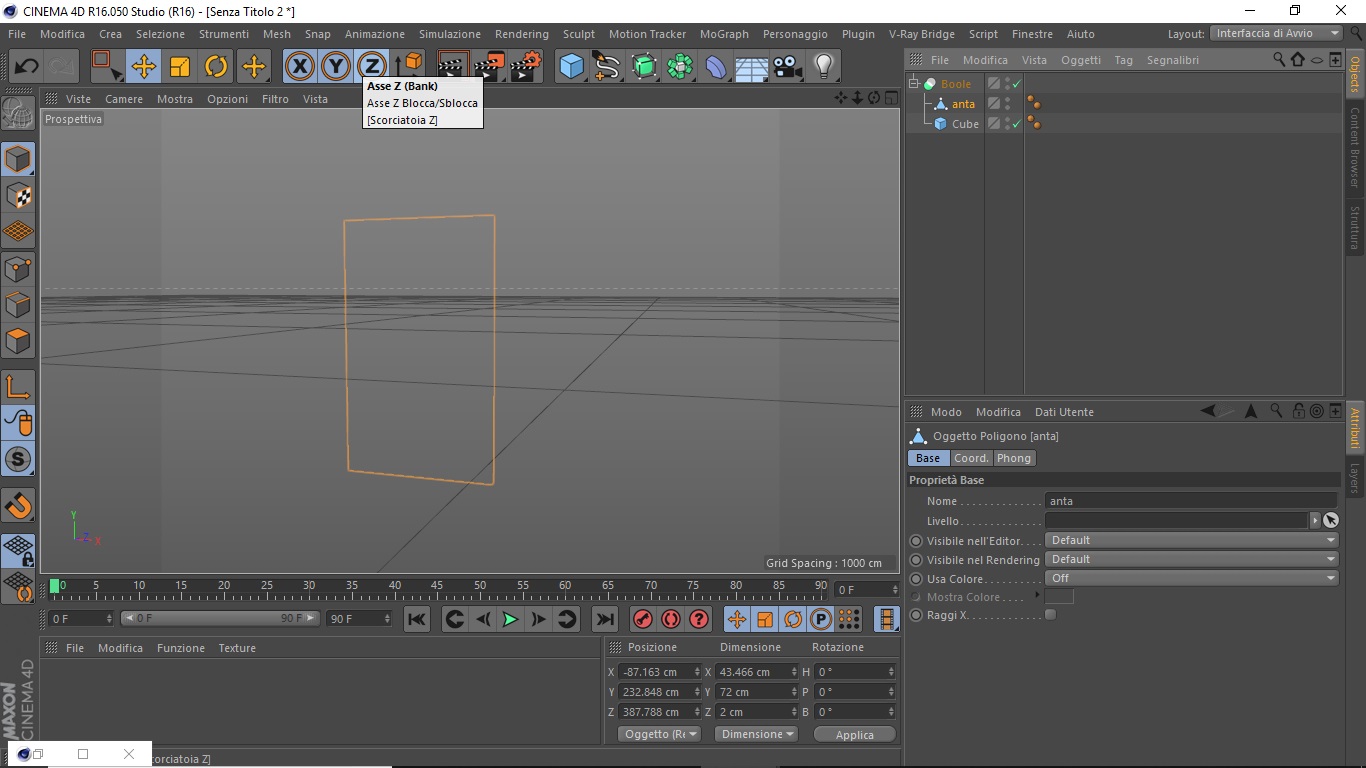Viewport: 1366px width, 768px height.
Task: Open the Layers side tab
Action: pyautogui.click(x=1355, y=479)
